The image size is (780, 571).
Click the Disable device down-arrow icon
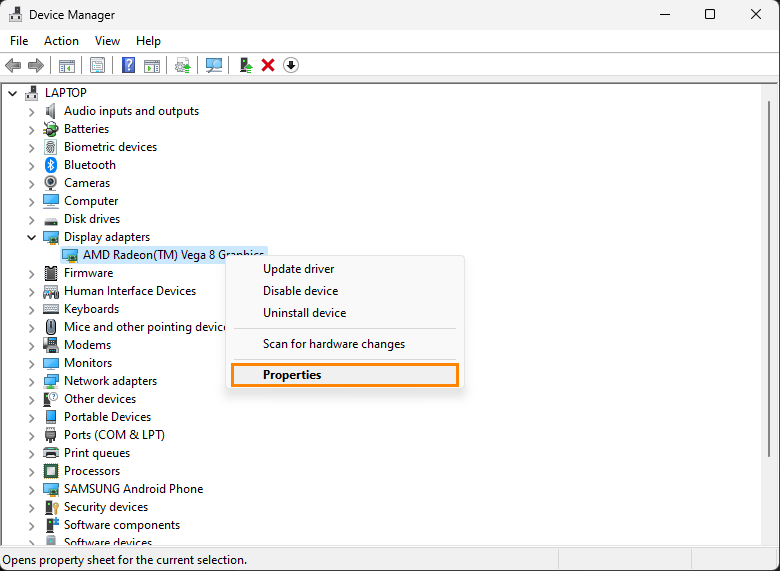pos(291,65)
